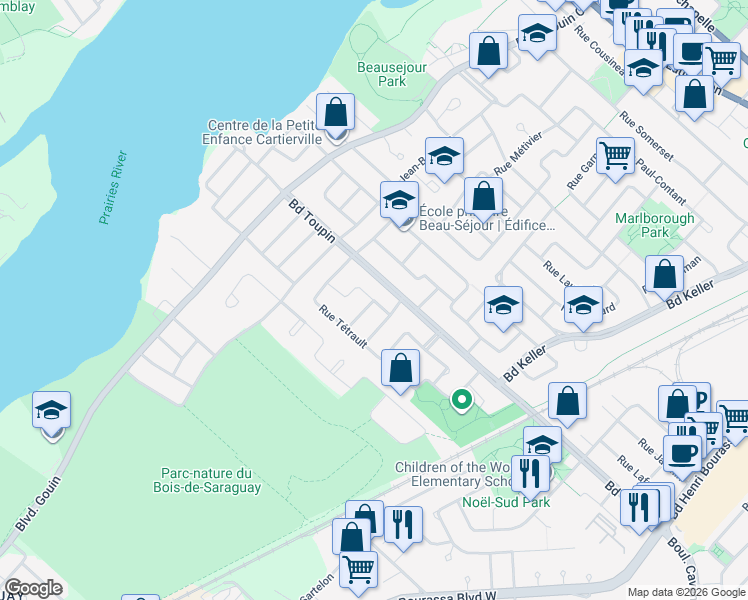Select shopping bag marker overlapping École primaire label
This screenshot has width=748, height=600.
(483, 199)
